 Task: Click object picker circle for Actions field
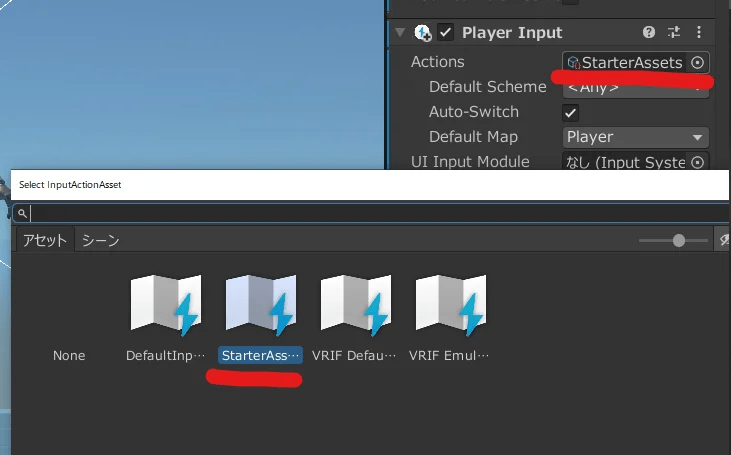tap(698, 62)
